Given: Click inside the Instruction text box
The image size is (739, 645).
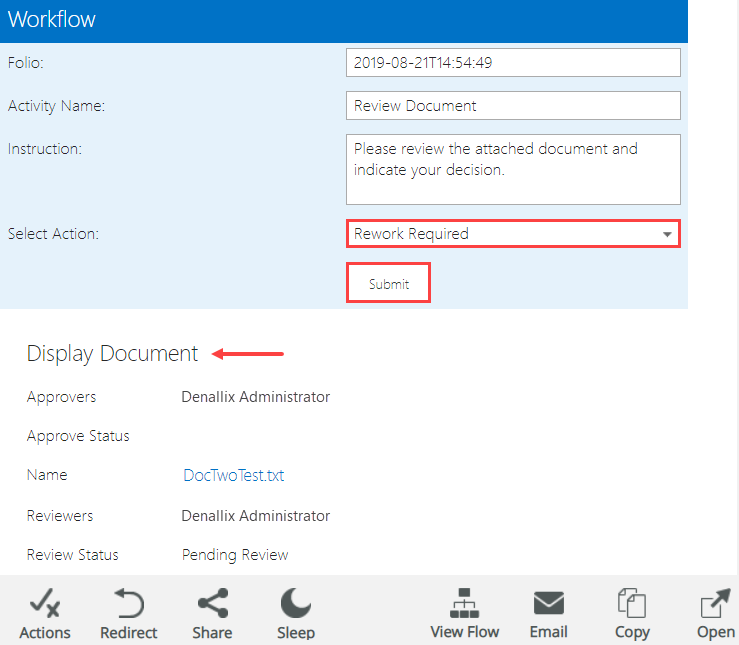Looking at the screenshot, I should pyautogui.click(x=512, y=169).
